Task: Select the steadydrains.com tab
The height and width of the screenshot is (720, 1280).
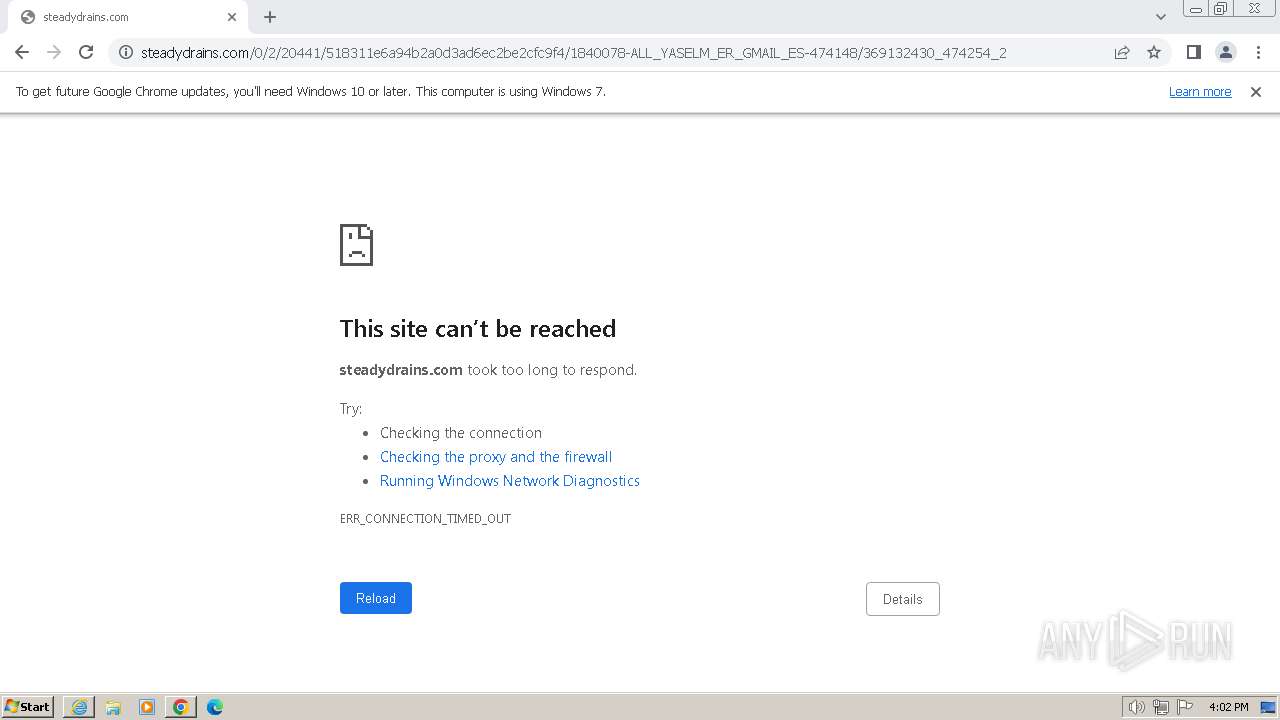Action: tap(128, 17)
